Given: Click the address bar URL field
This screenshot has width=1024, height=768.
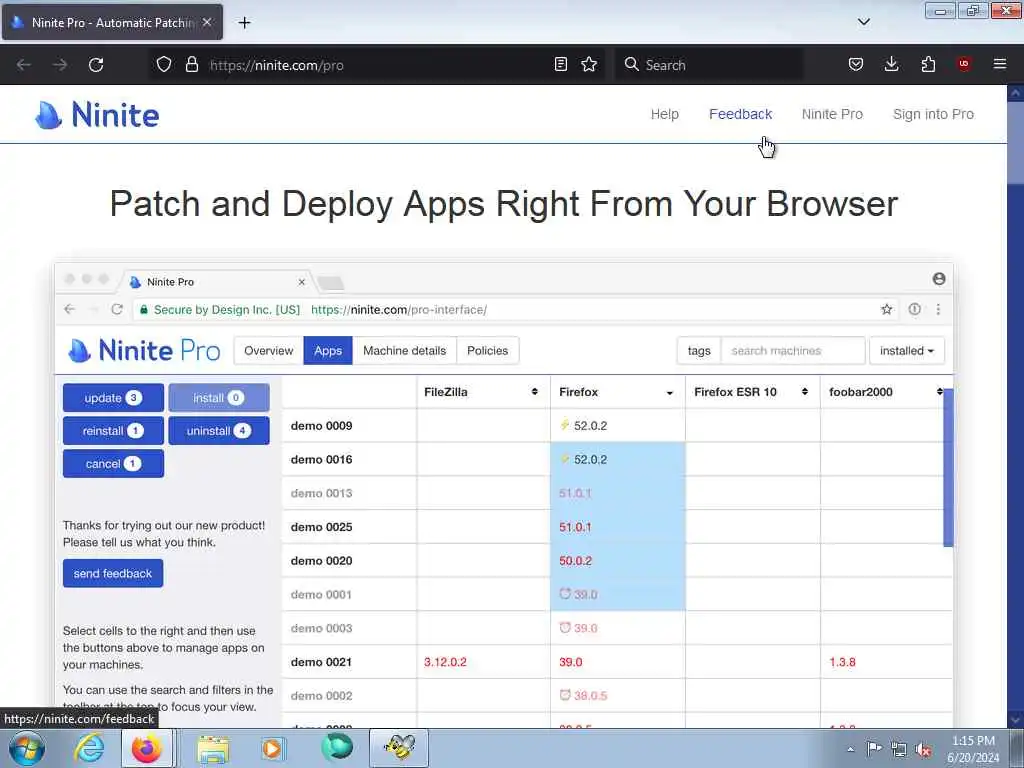Looking at the screenshot, I should pos(379,65).
